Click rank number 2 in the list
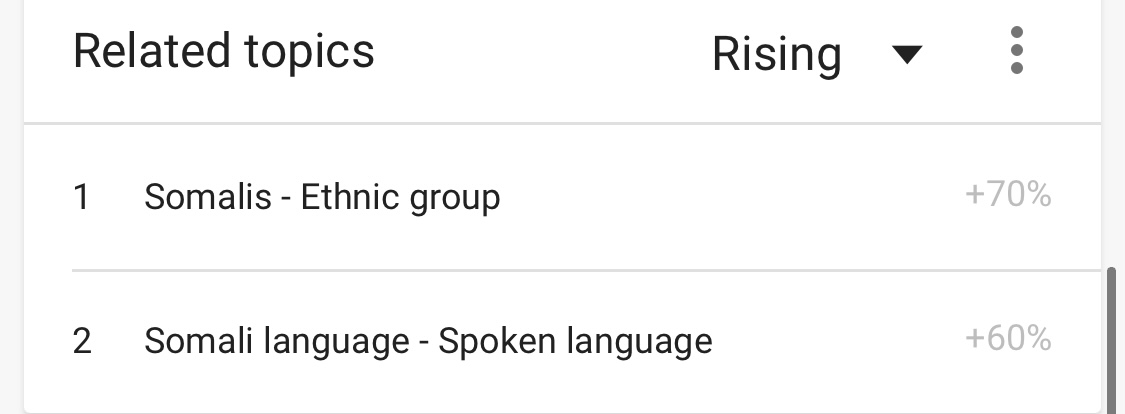Image resolution: width=1125 pixels, height=414 pixels. [82, 342]
